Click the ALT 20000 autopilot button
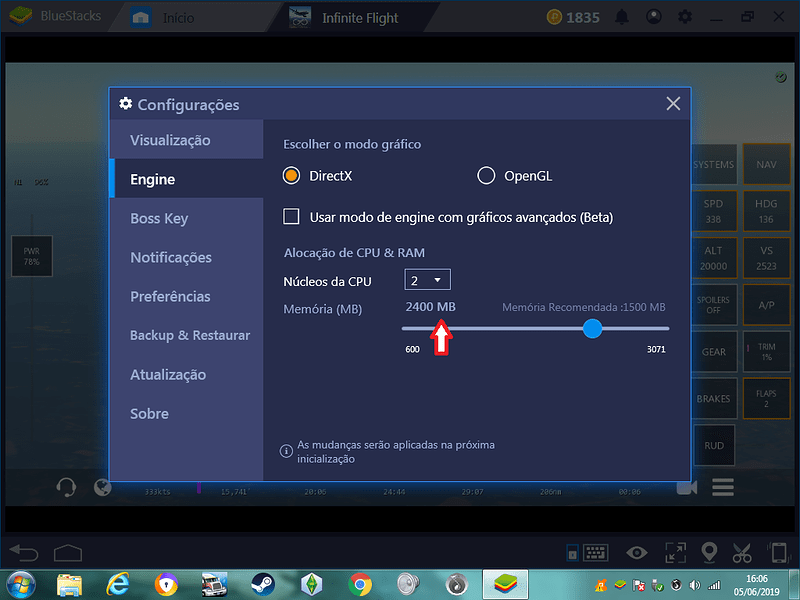Image resolution: width=800 pixels, height=600 pixels. pos(714,258)
